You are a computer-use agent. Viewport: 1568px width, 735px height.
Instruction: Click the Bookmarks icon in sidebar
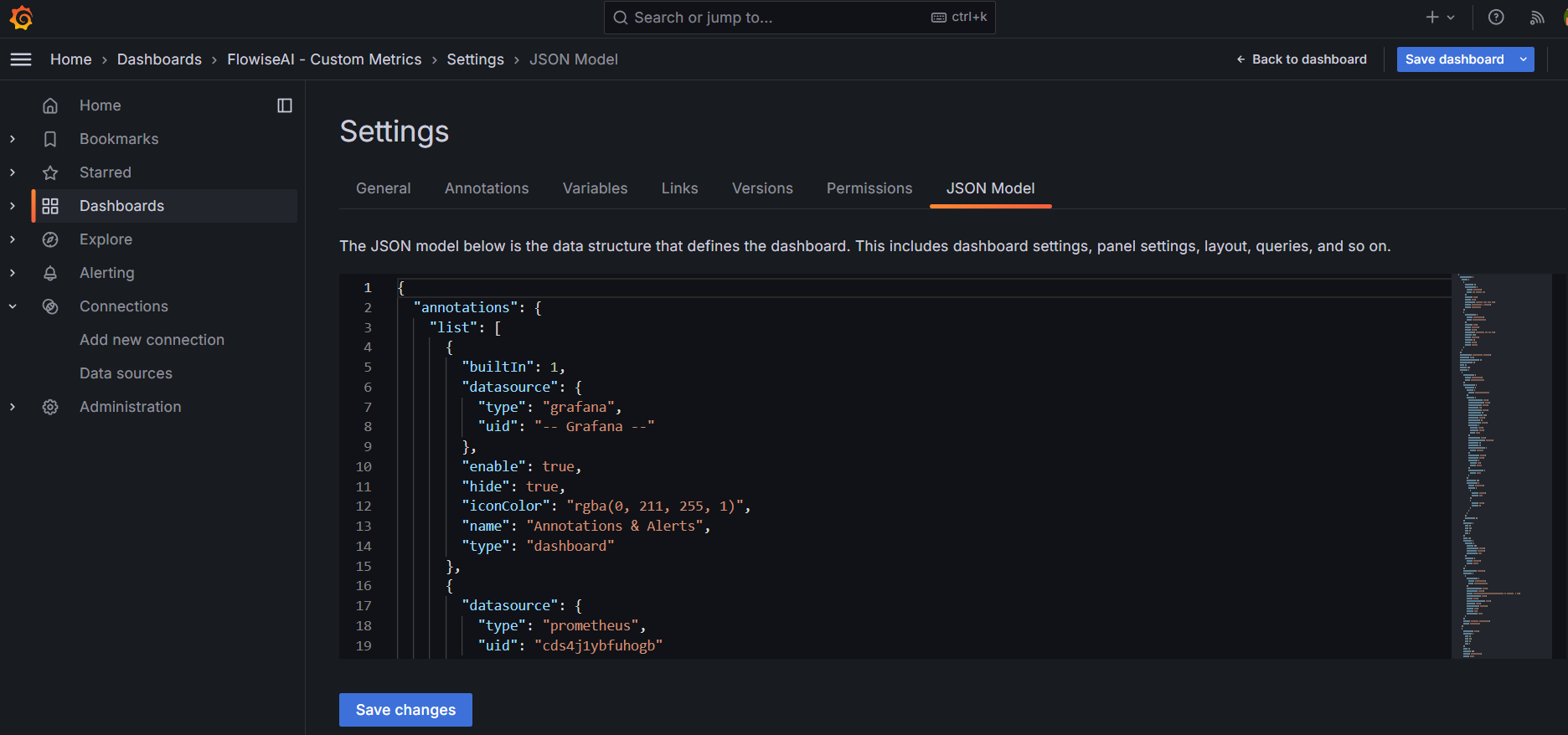tap(50, 139)
